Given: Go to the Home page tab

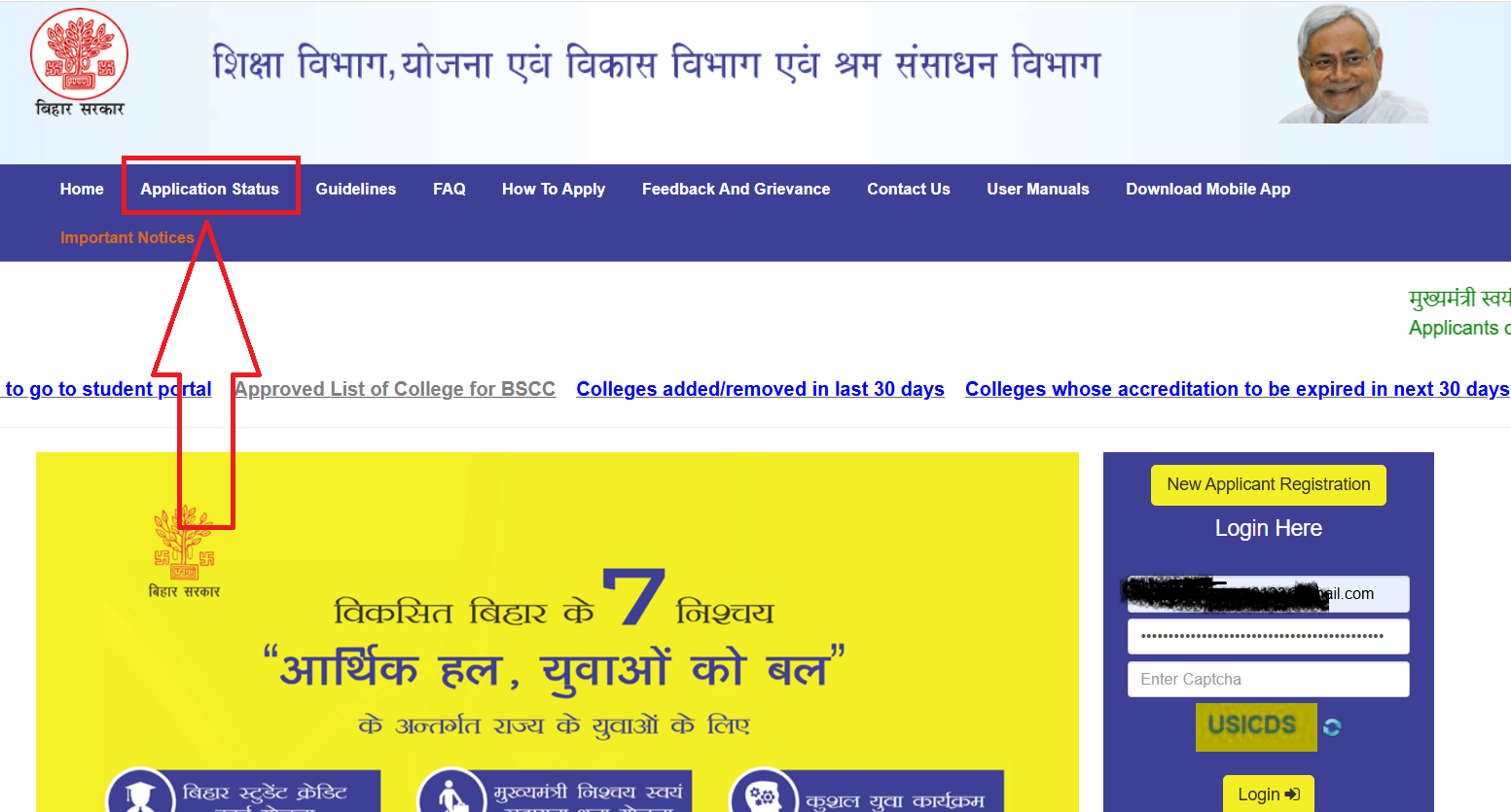Looking at the screenshot, I should click(x=82, y=189).
